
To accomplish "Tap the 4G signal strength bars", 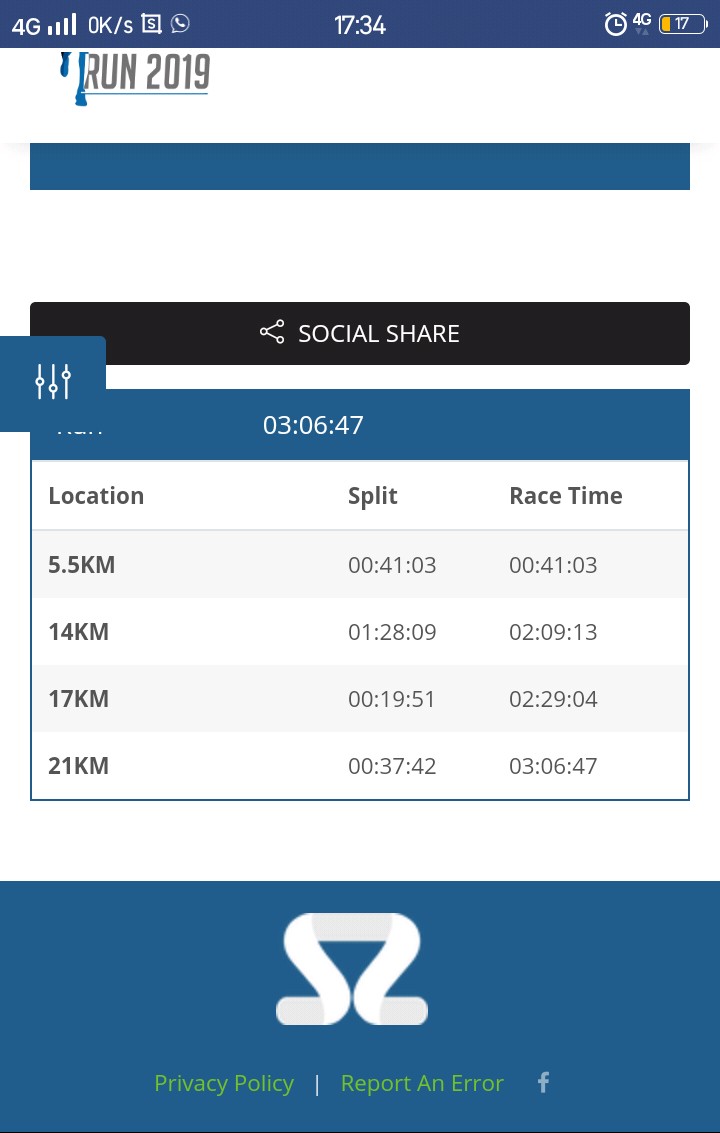I will (x=62, y=25).
